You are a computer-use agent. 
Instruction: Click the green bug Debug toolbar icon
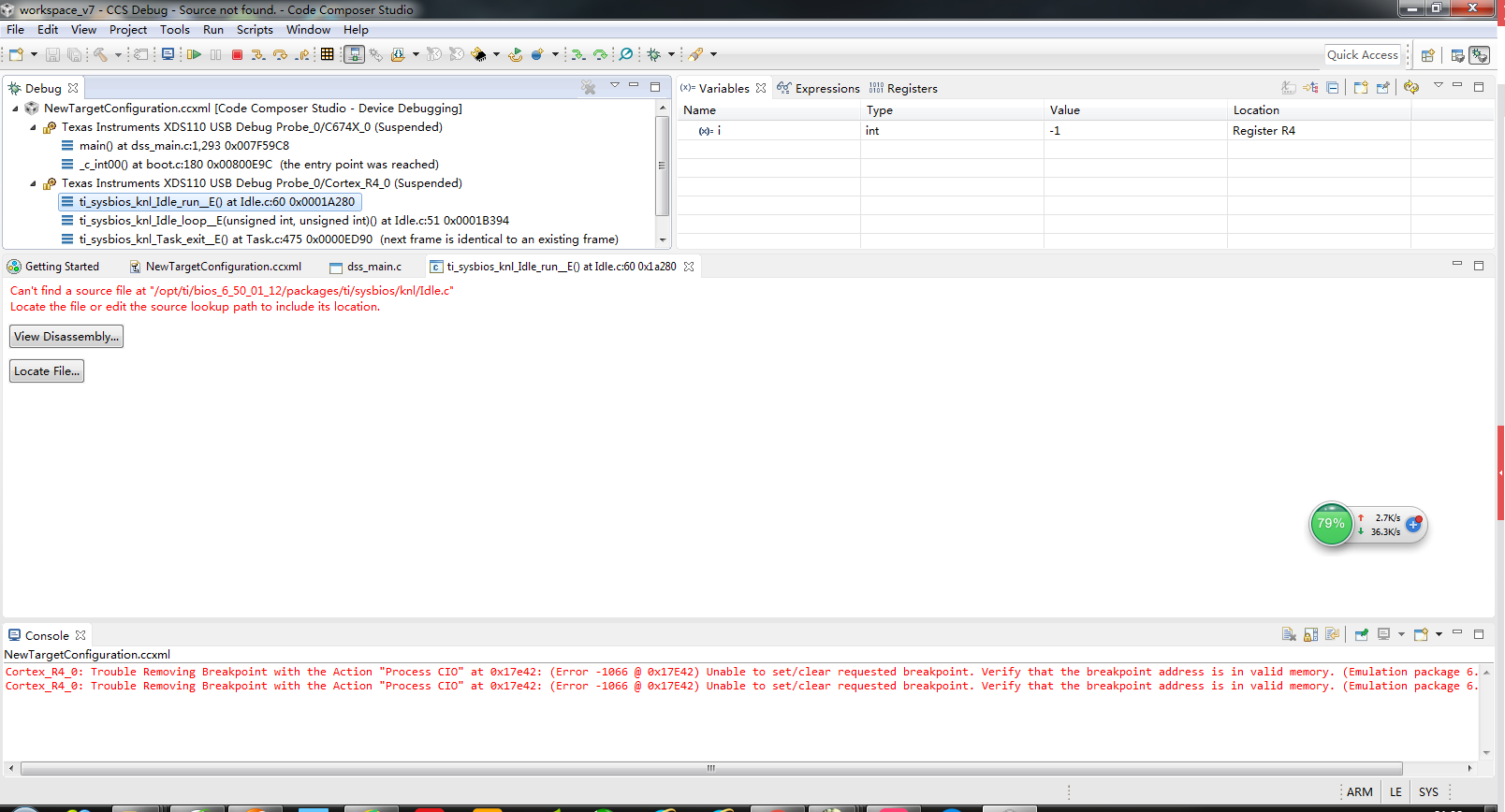pos(654,54)
